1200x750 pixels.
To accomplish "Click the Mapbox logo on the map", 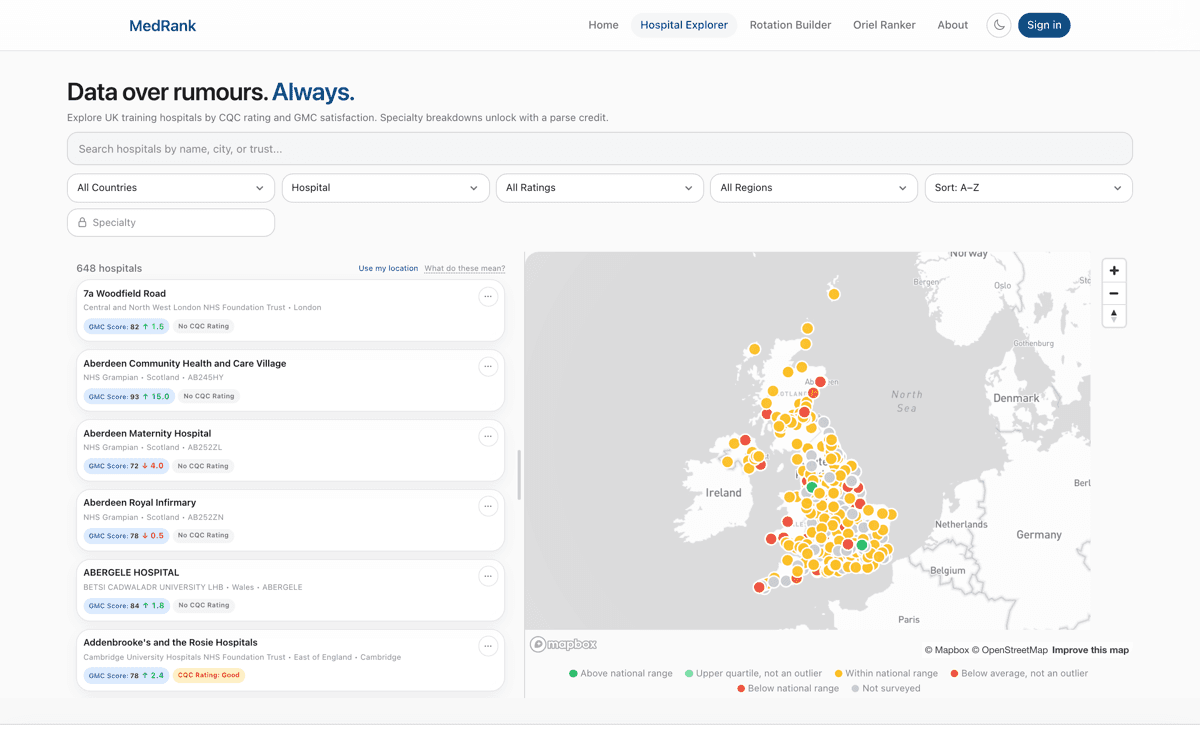I will click(564, 644).
